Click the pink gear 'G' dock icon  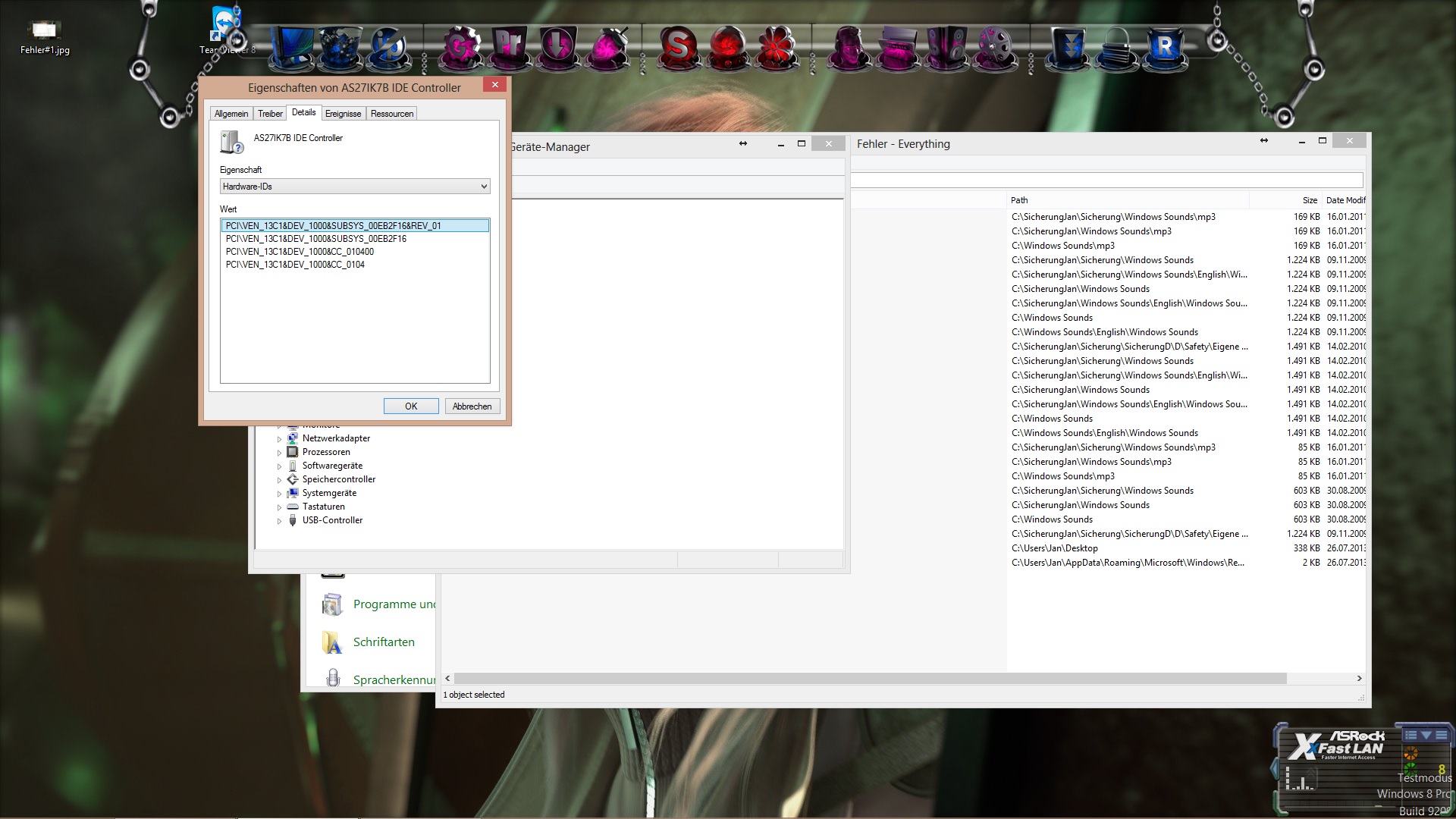pos(460,47)
